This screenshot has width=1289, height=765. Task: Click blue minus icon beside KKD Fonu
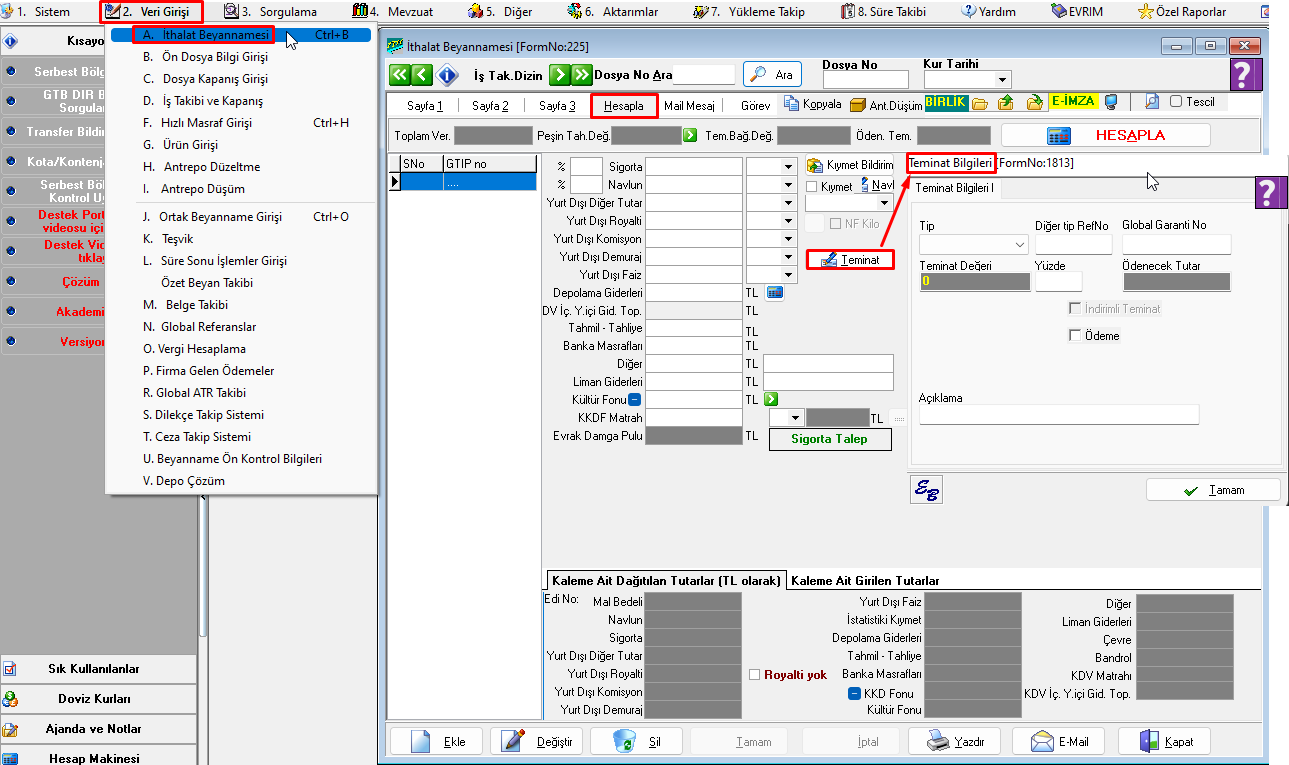(854, 693)
